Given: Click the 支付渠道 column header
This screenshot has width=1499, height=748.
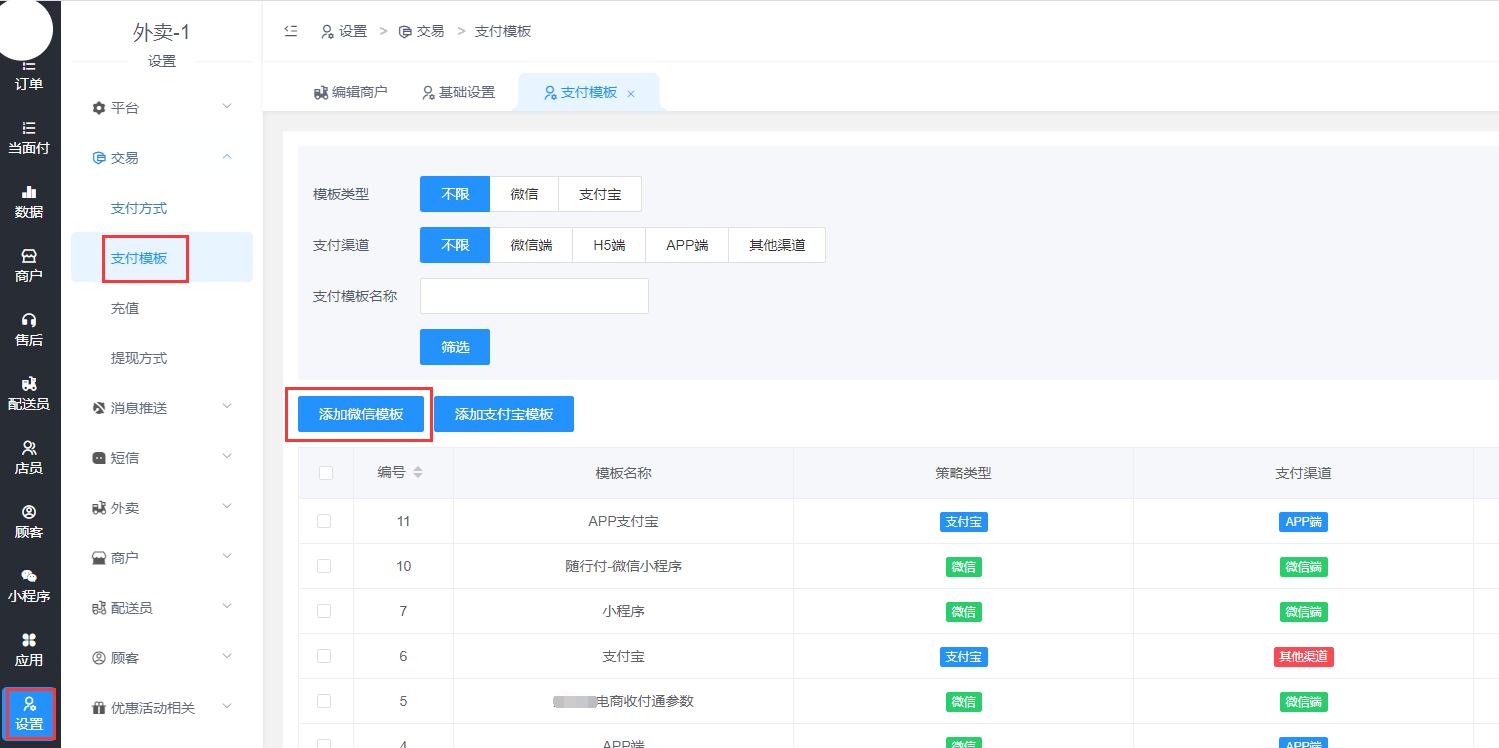Looking at the screenshot, I should click(1303, 473).
